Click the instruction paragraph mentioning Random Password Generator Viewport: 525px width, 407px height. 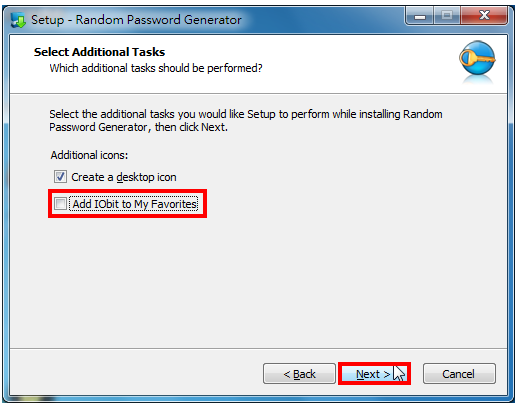pyautogui.click(x=246, y=120)
